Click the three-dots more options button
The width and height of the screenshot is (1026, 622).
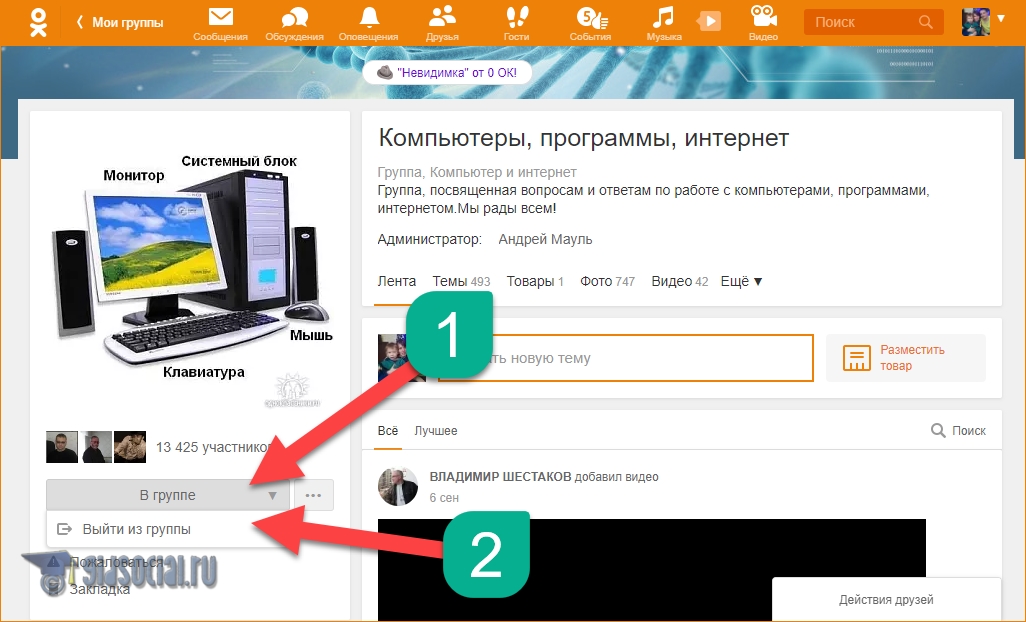tap(313, 495)
